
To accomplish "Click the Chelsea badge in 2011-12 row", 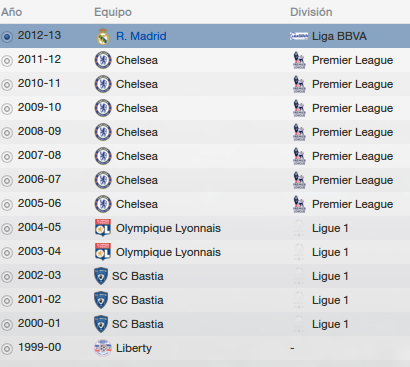I will pyautogui.click(x=103, y=60).
